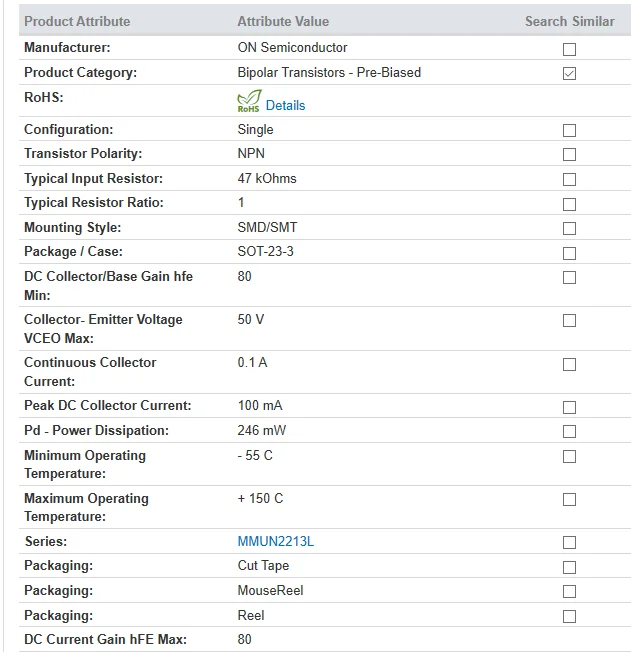
Task: Check the Package / Case SOT-23-3 checkbox
Action: (x=569, y=253)
